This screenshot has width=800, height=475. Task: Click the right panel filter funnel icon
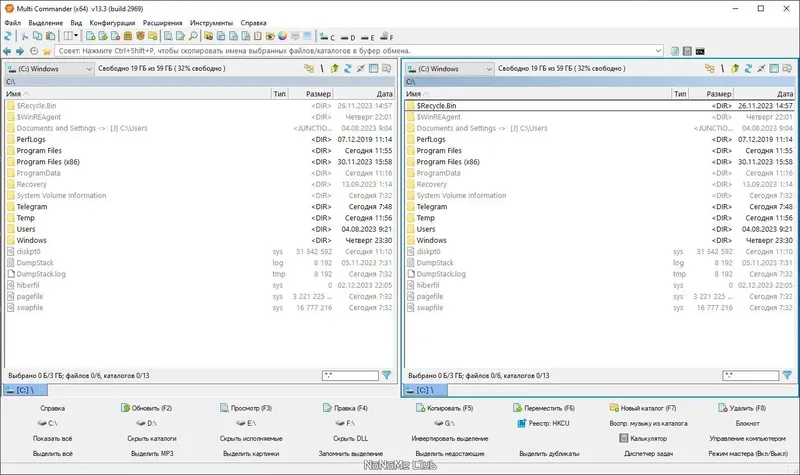click(787, 375)
